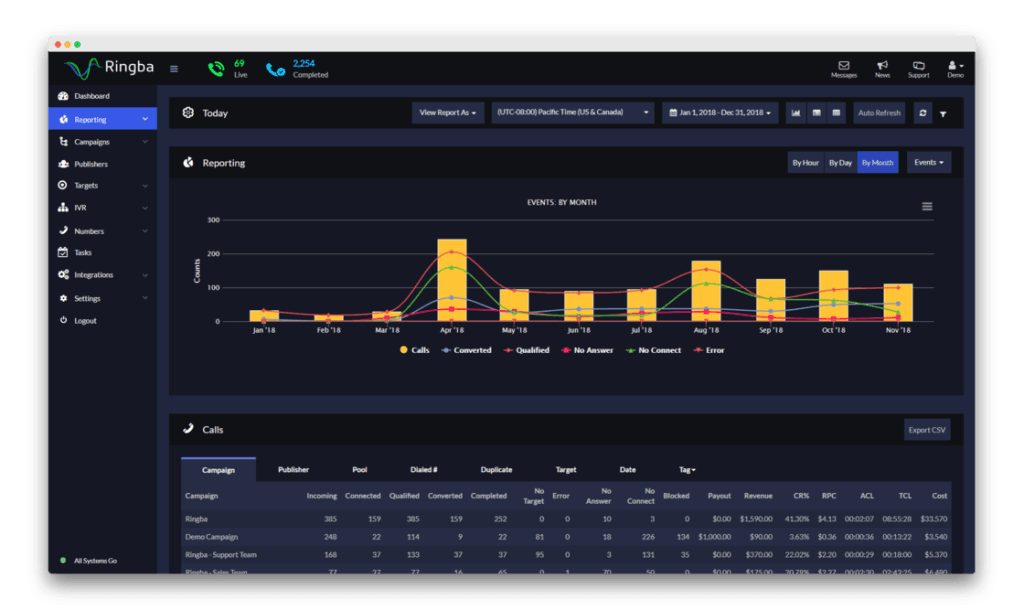Viewport: 1024px width, 610px height.
Task: Click the refresh arrows icon
Action: pos(923,113)
